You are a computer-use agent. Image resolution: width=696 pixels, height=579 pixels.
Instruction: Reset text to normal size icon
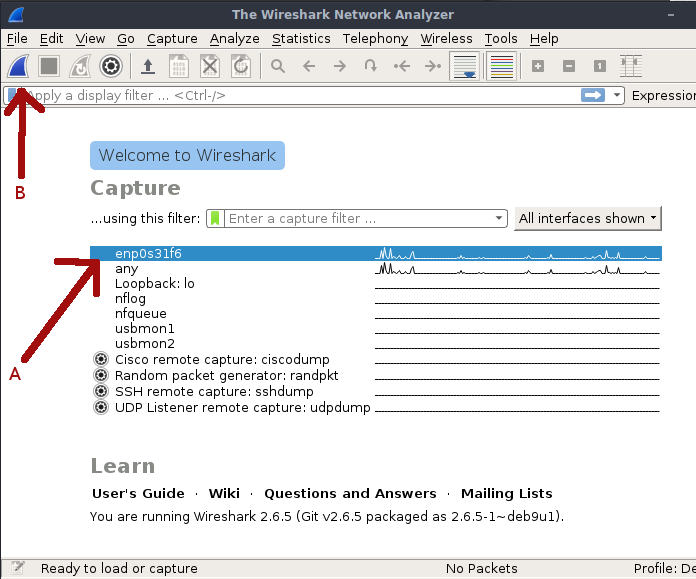(600, 67)
